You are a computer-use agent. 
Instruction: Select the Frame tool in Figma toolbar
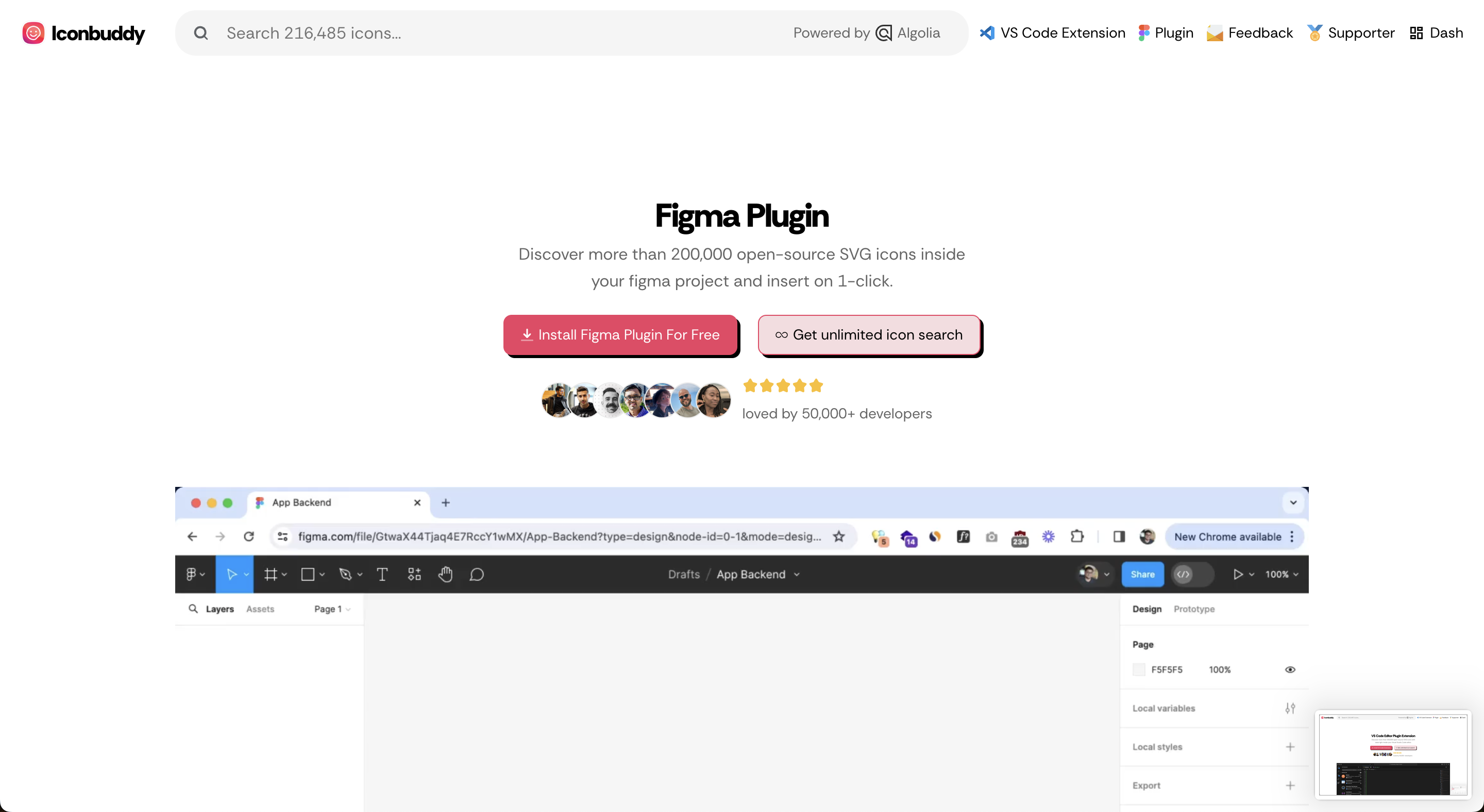click(x=270, y=574)
